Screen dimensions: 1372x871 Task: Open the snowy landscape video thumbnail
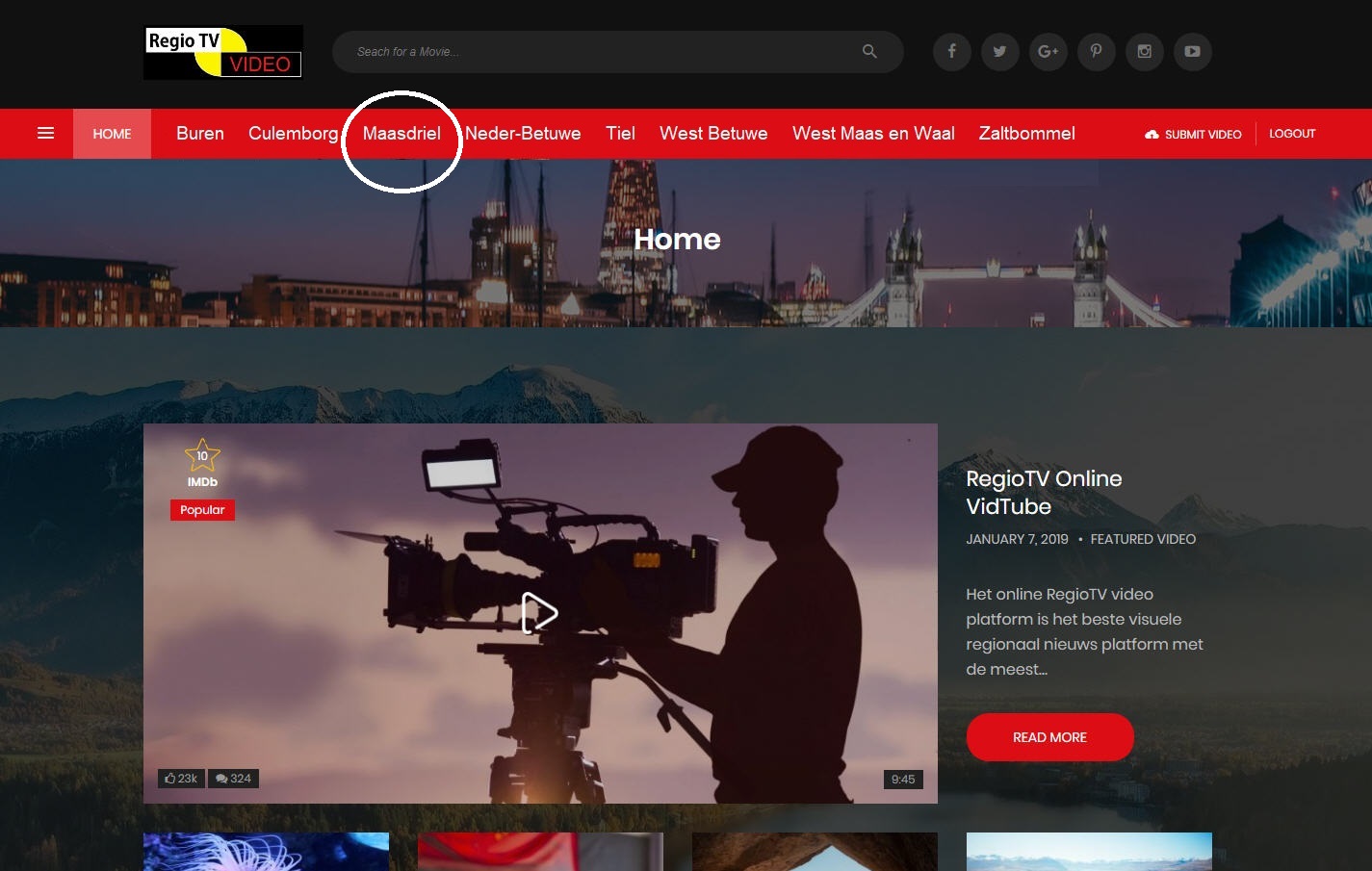[1089, 852]
